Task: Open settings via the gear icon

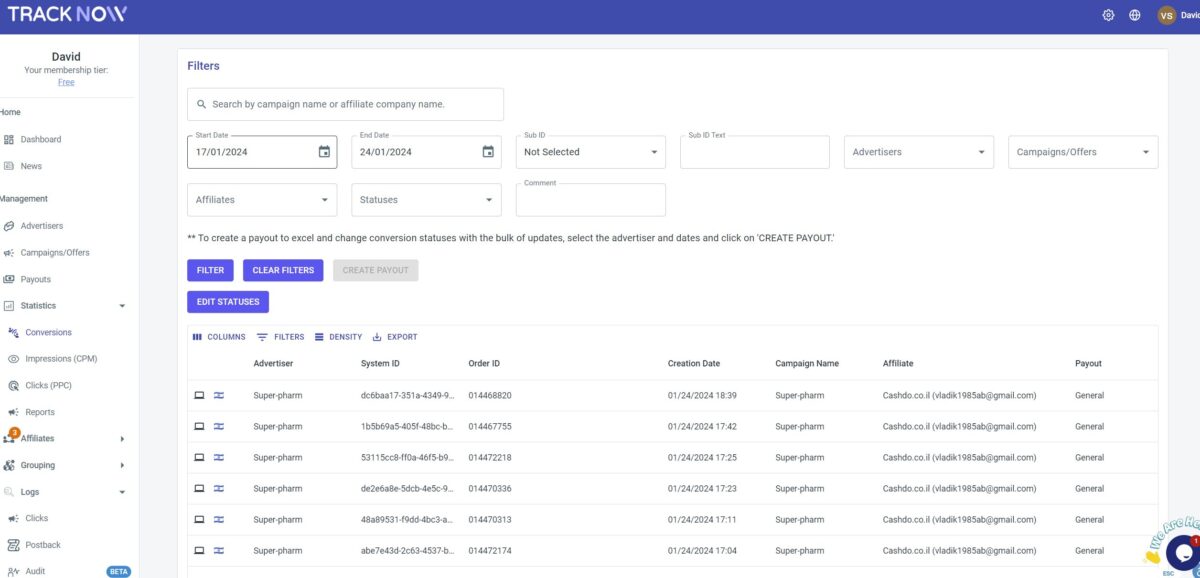Action: click(x=1108, y=15)
